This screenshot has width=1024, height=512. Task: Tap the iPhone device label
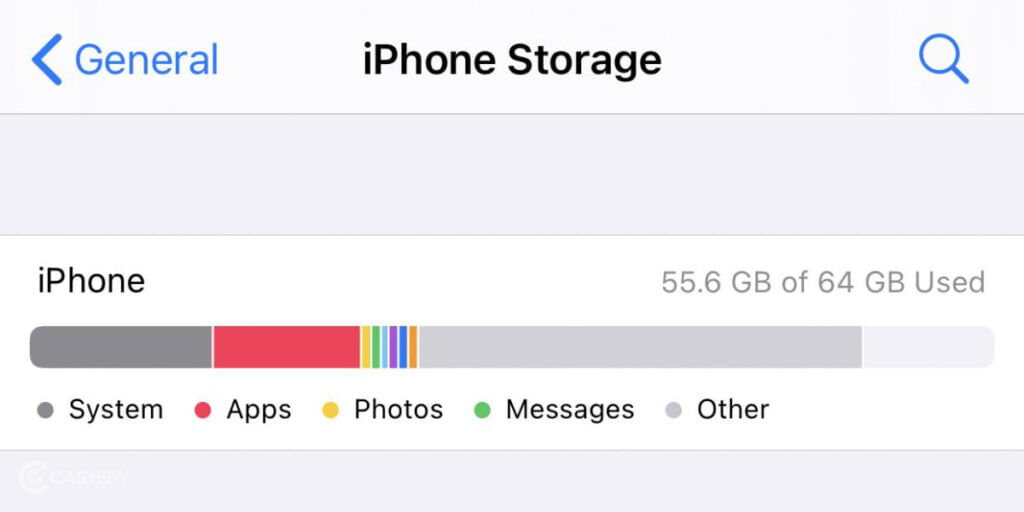coord(91,281)
